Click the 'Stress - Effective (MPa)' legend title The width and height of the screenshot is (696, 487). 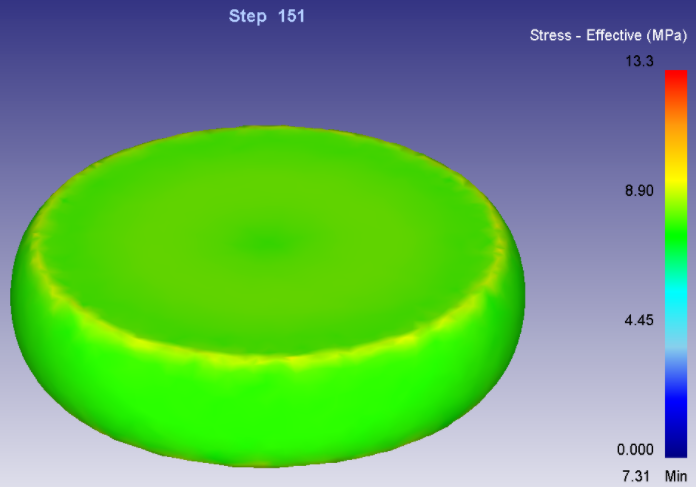(x=608, y=35)
